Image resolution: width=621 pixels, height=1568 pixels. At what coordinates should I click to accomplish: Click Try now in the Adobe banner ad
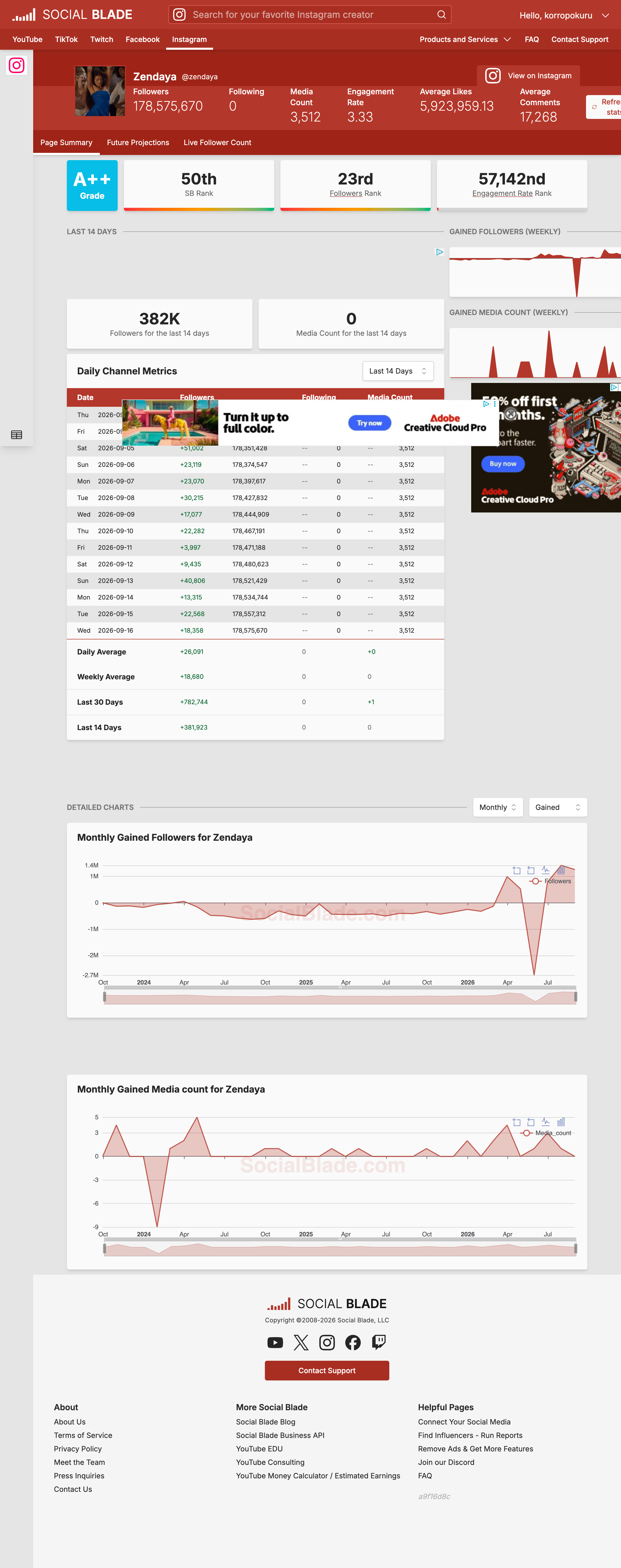pos(370,423)
